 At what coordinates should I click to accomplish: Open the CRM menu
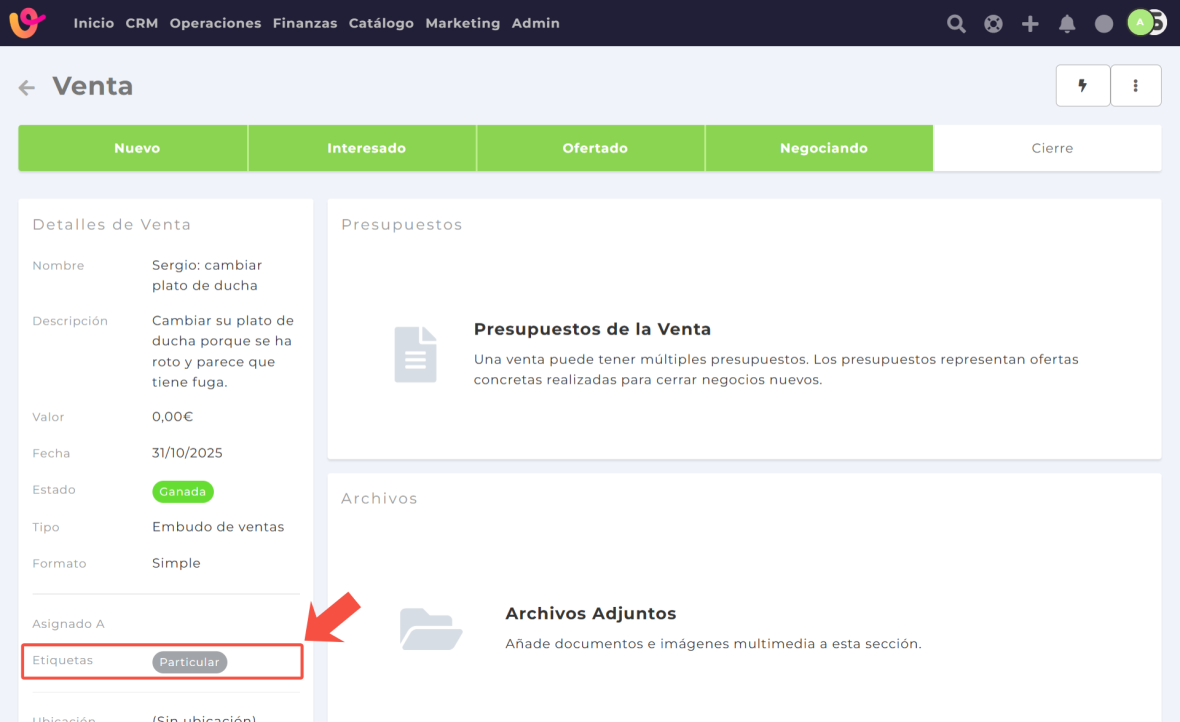click(x=142, y=23)
